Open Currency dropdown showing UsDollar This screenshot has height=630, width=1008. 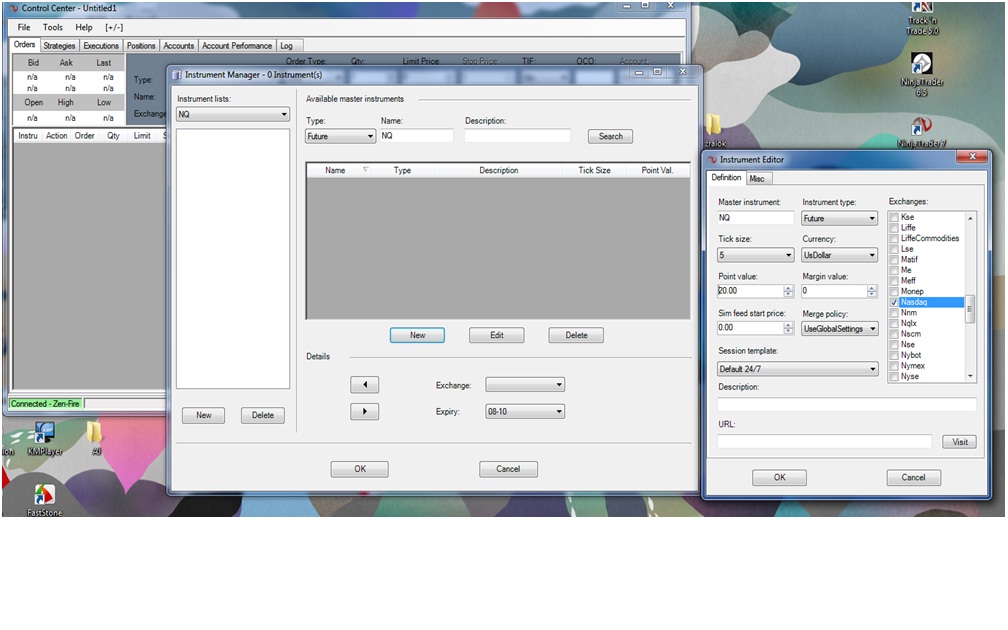point(839,255)
